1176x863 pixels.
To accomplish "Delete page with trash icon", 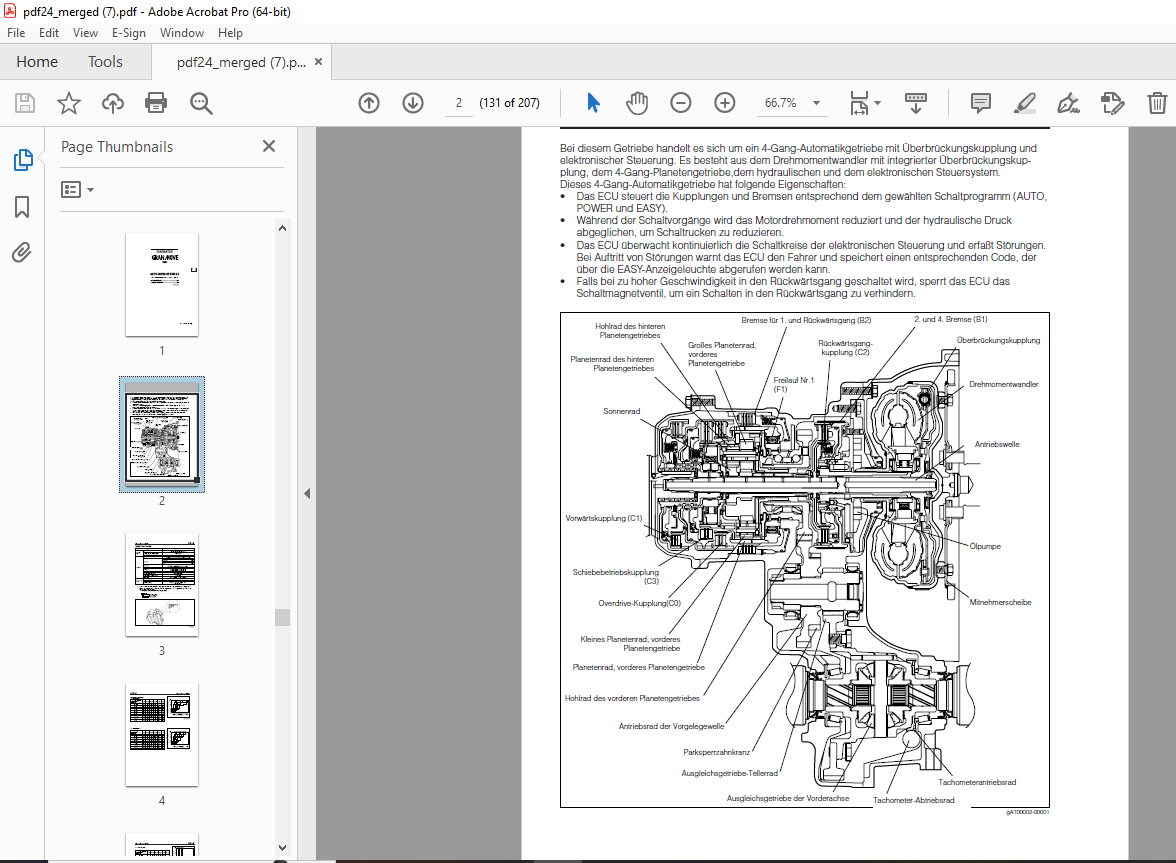I will (1156, 103).
